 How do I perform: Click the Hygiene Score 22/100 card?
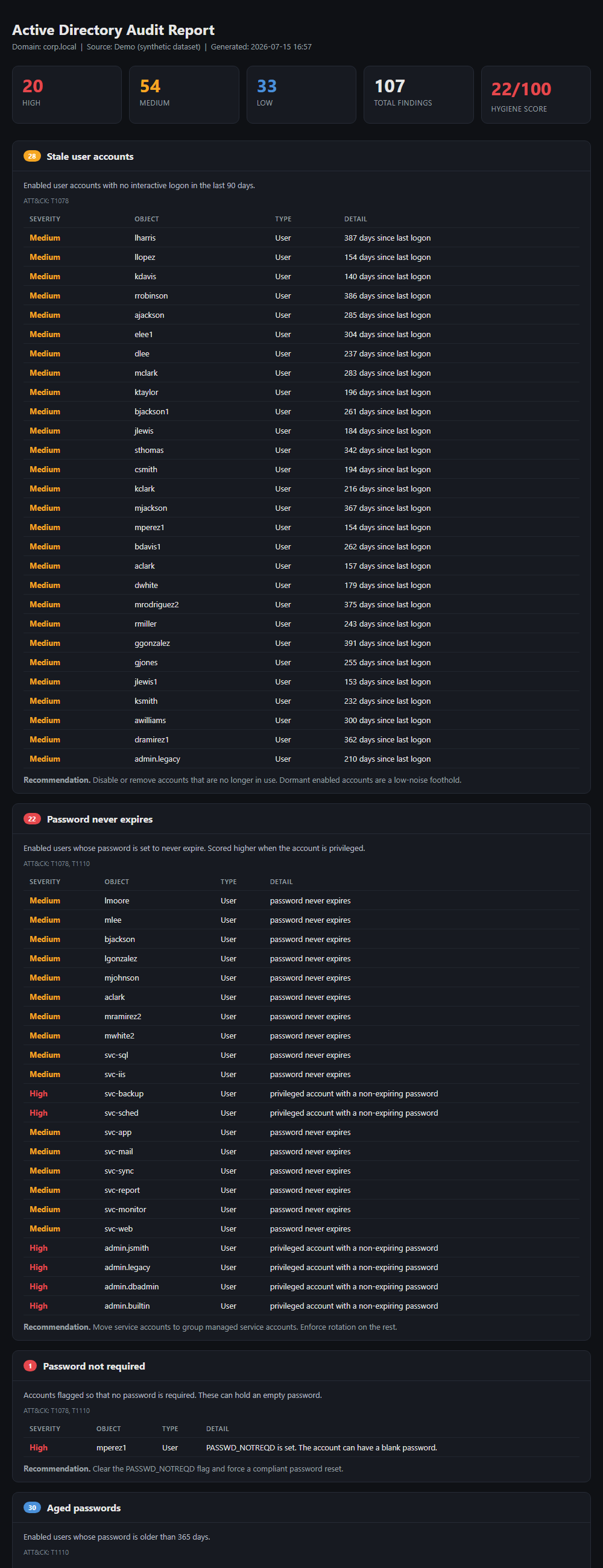click(x=535, y=95)
